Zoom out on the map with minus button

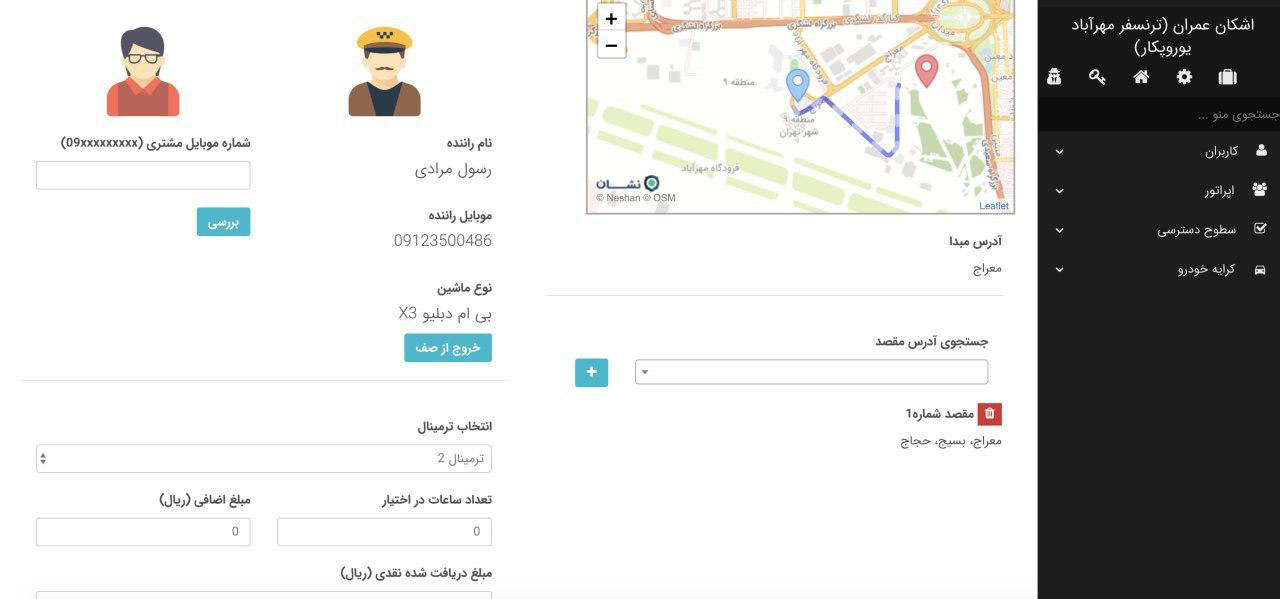[611, 45]
